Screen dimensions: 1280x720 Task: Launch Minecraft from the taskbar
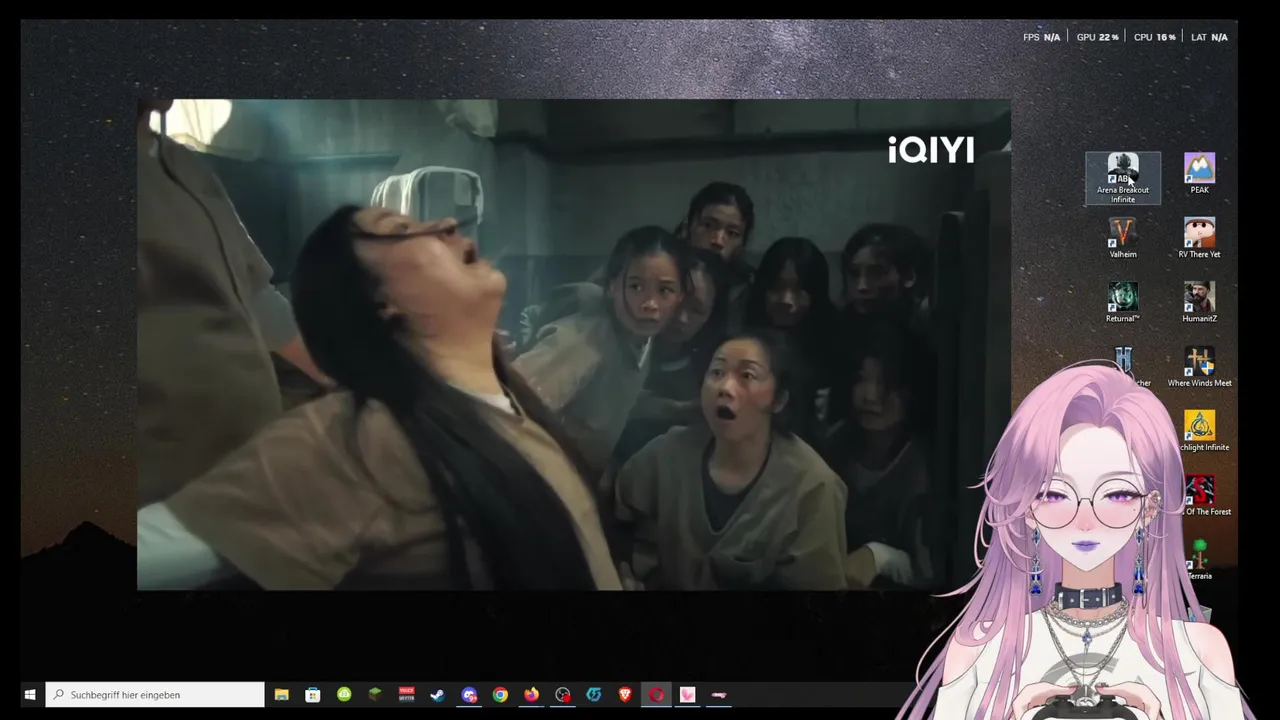pyautogui.click(x=375, y=695)
